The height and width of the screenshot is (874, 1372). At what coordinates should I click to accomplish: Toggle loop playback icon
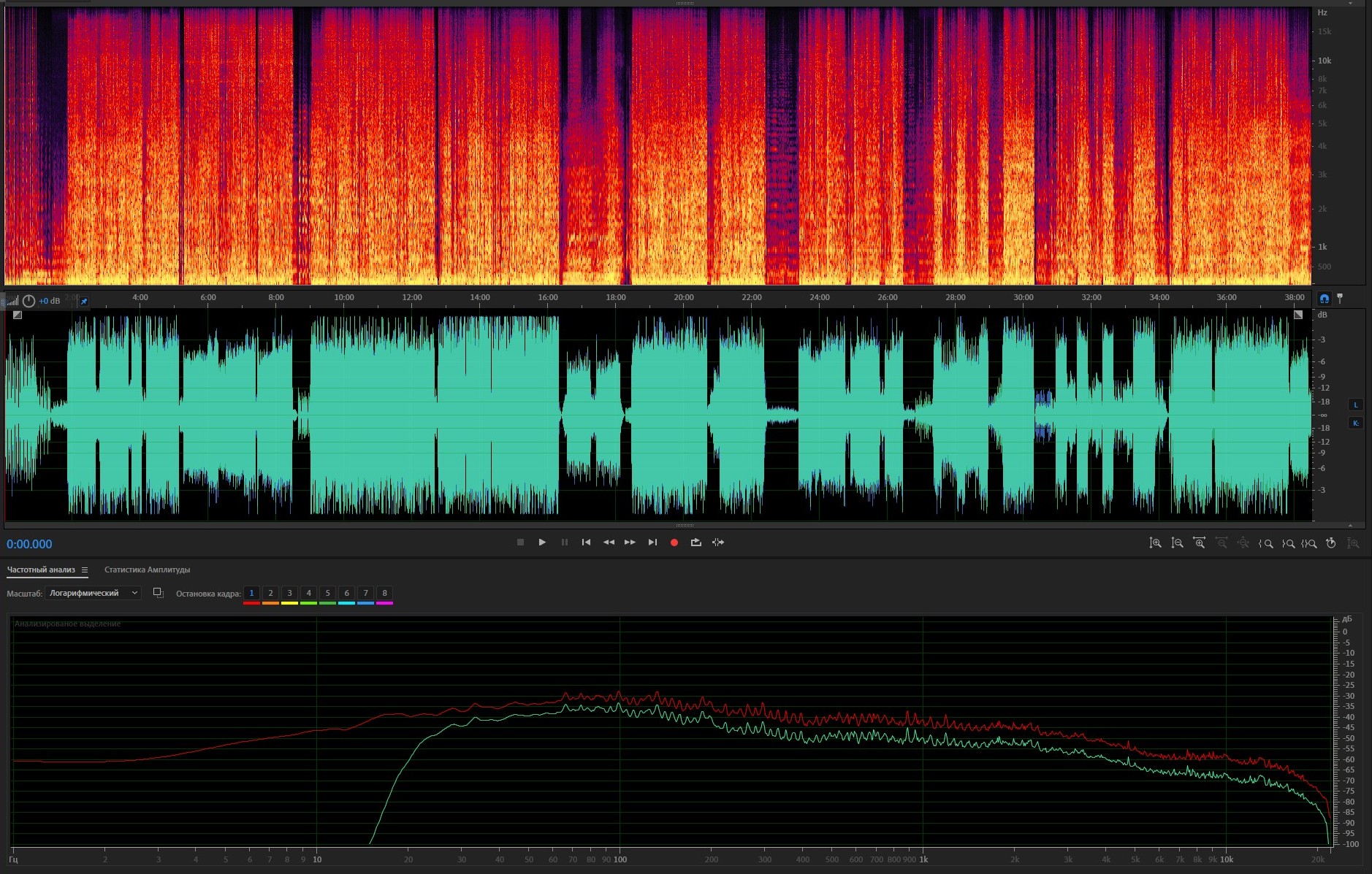point(695,543)
